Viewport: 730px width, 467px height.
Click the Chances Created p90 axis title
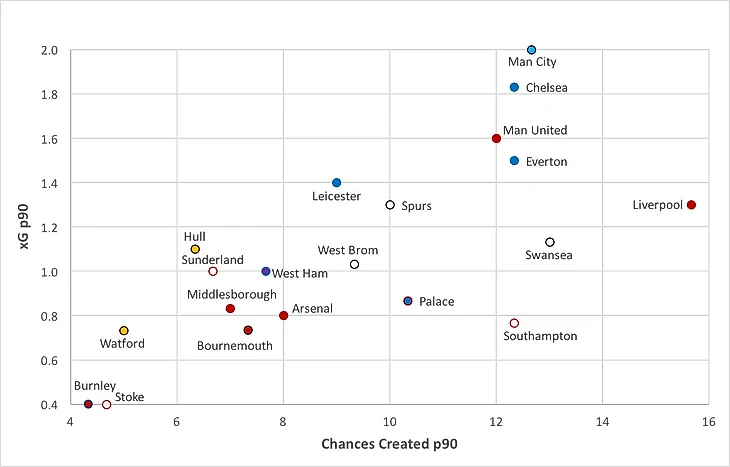(389, 444)
